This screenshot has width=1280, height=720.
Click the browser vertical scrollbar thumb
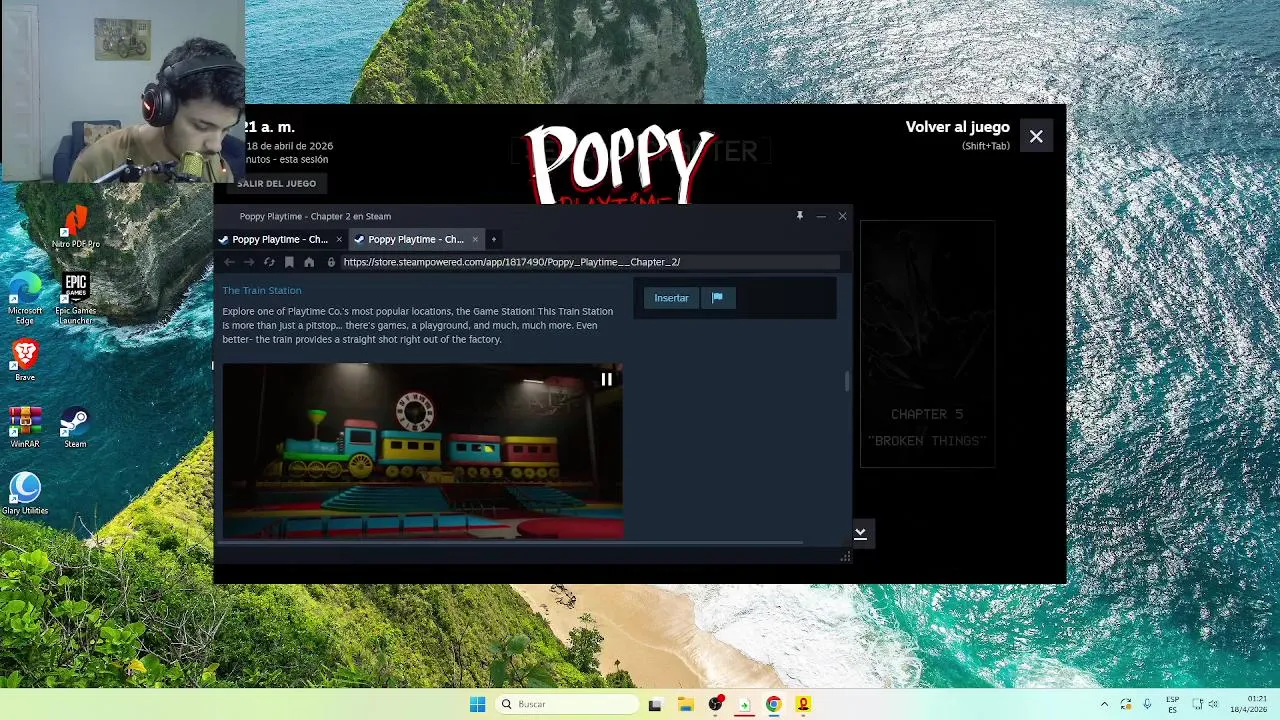847,381
